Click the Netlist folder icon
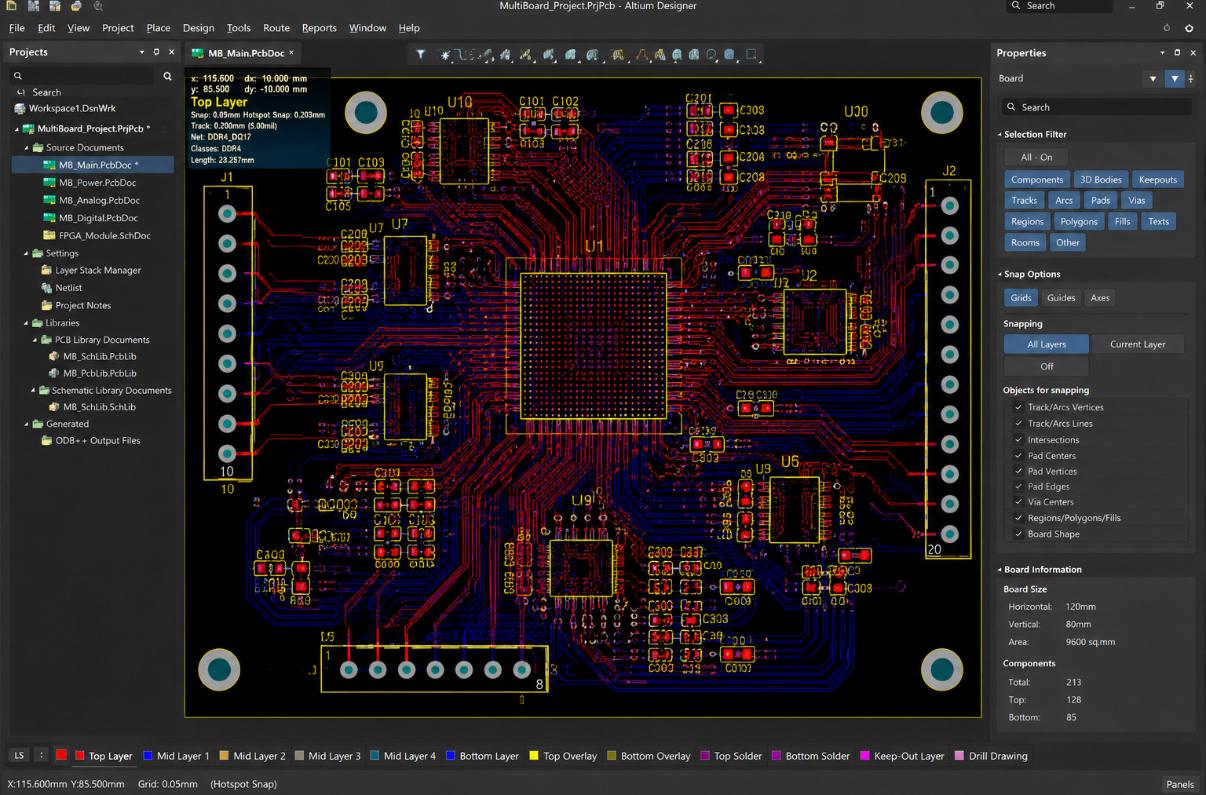Viewport: 1206px width, 795px height. pyautogui.click(x=46, y=287)
